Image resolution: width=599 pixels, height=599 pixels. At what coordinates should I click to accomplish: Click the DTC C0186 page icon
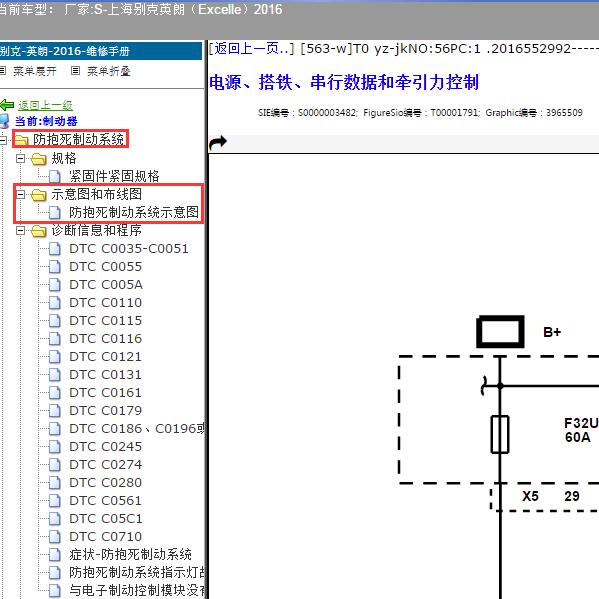55,429
